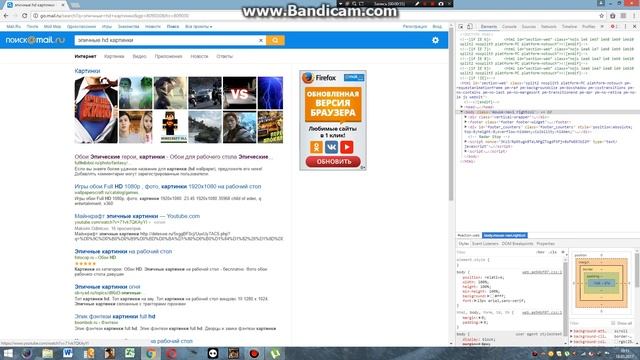Click the browser back arrow
This screenshot has height=360, width=640.
click(x=6, y=16)
